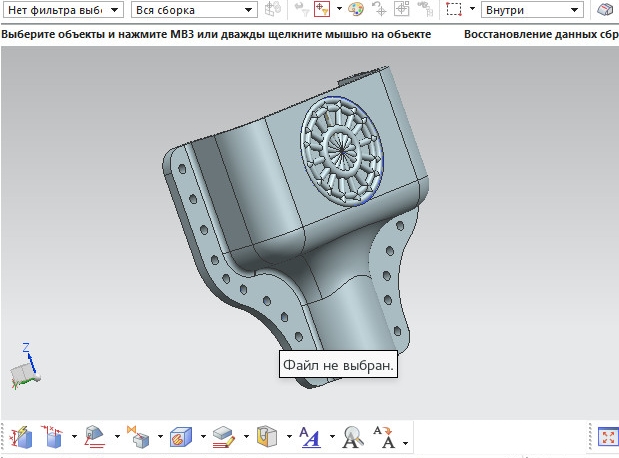Click the eraser-like icon at top right

pyautogui.click(x=606, y=9)
